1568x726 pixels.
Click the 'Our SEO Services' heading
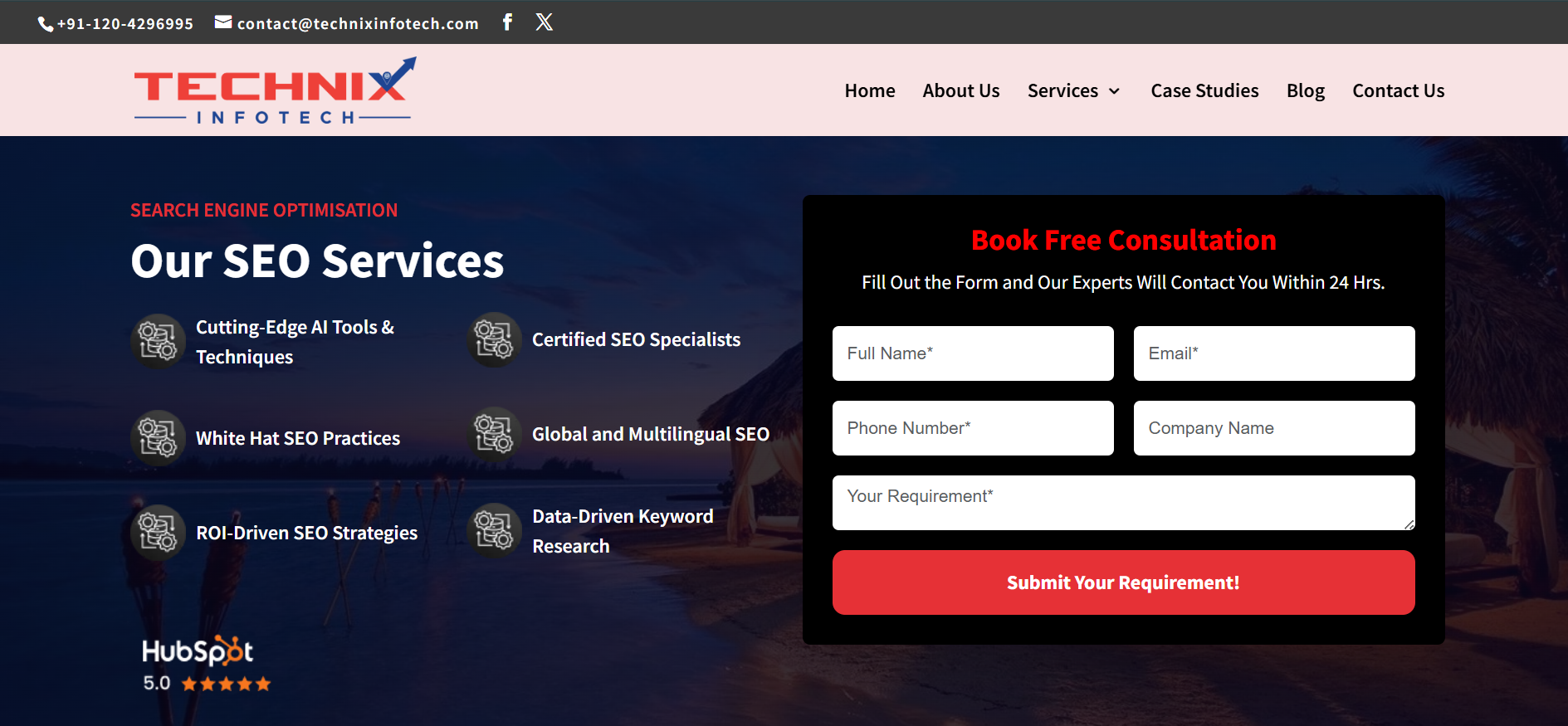click(317, 261)
